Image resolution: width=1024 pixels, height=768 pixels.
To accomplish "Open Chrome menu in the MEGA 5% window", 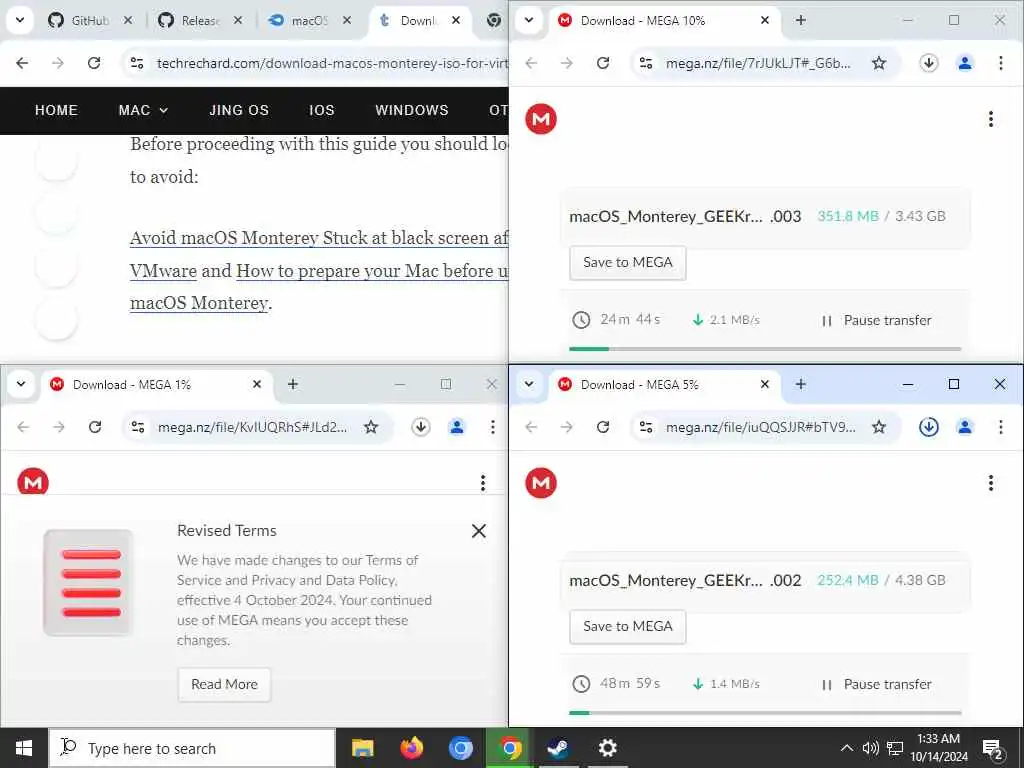I will click(1000, 426).
